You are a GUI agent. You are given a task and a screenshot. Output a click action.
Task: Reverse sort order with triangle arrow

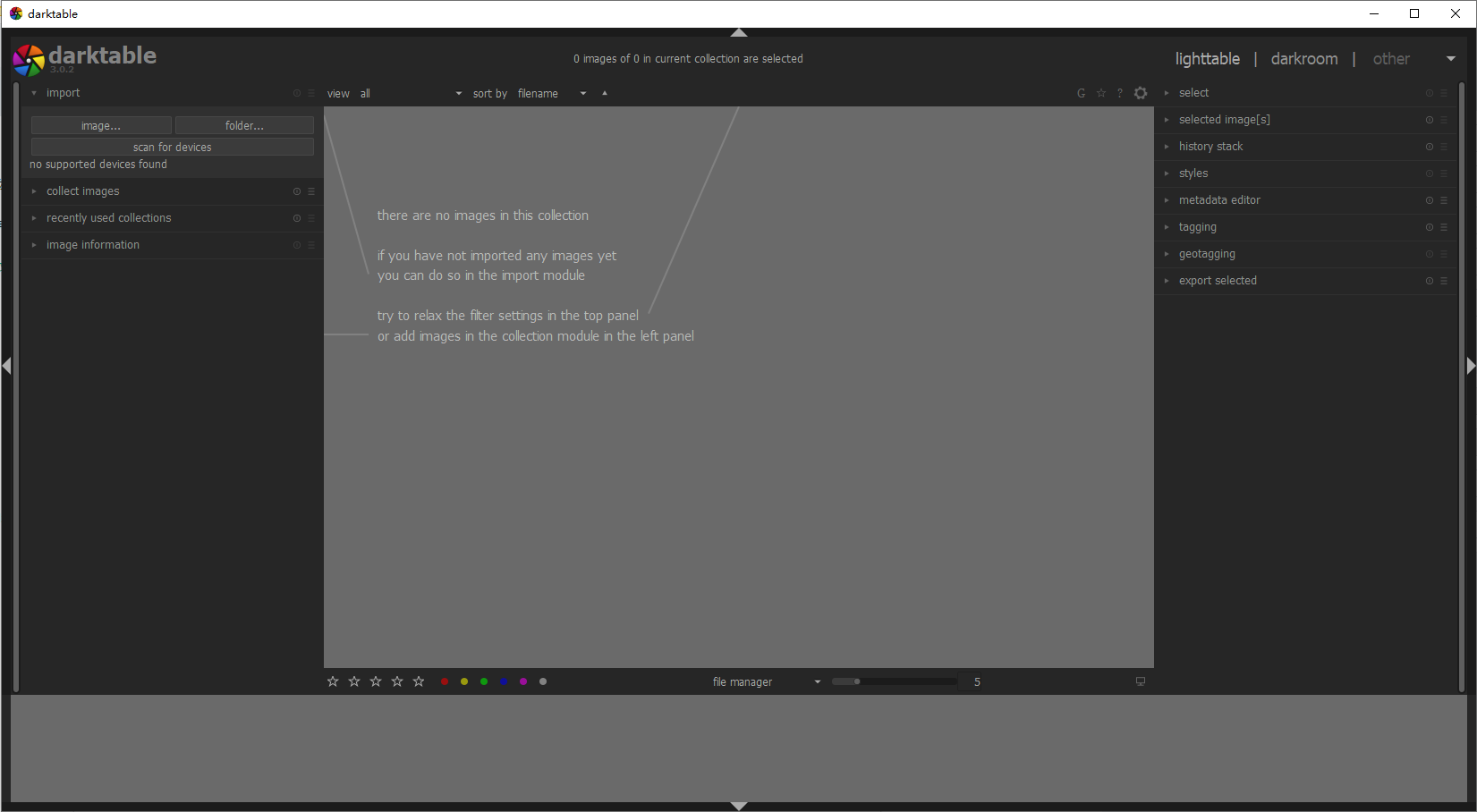pyautogui.click(x=605, y=93)
